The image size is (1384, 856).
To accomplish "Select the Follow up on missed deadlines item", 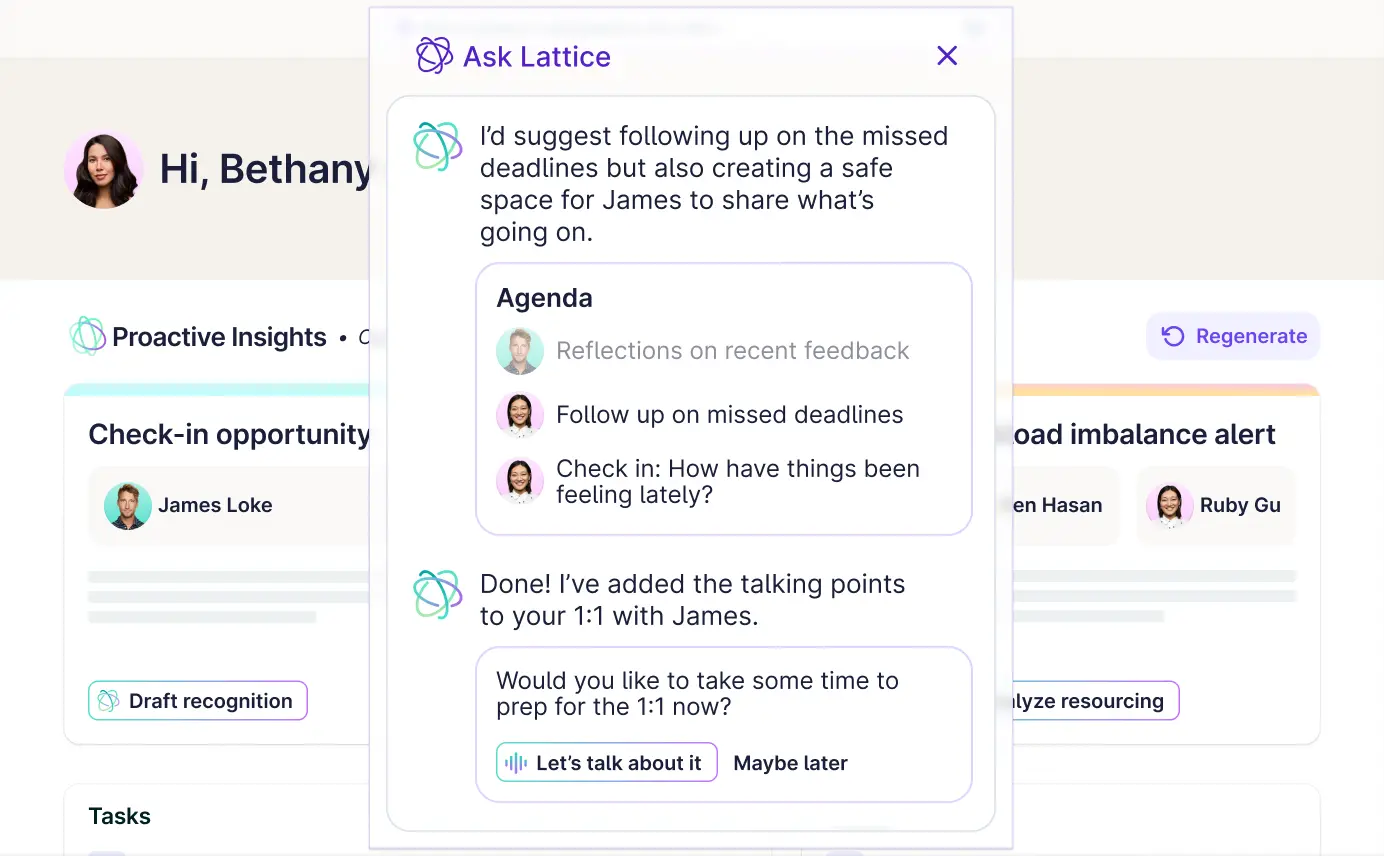I will pyautogui.click(x=729, y=415).
